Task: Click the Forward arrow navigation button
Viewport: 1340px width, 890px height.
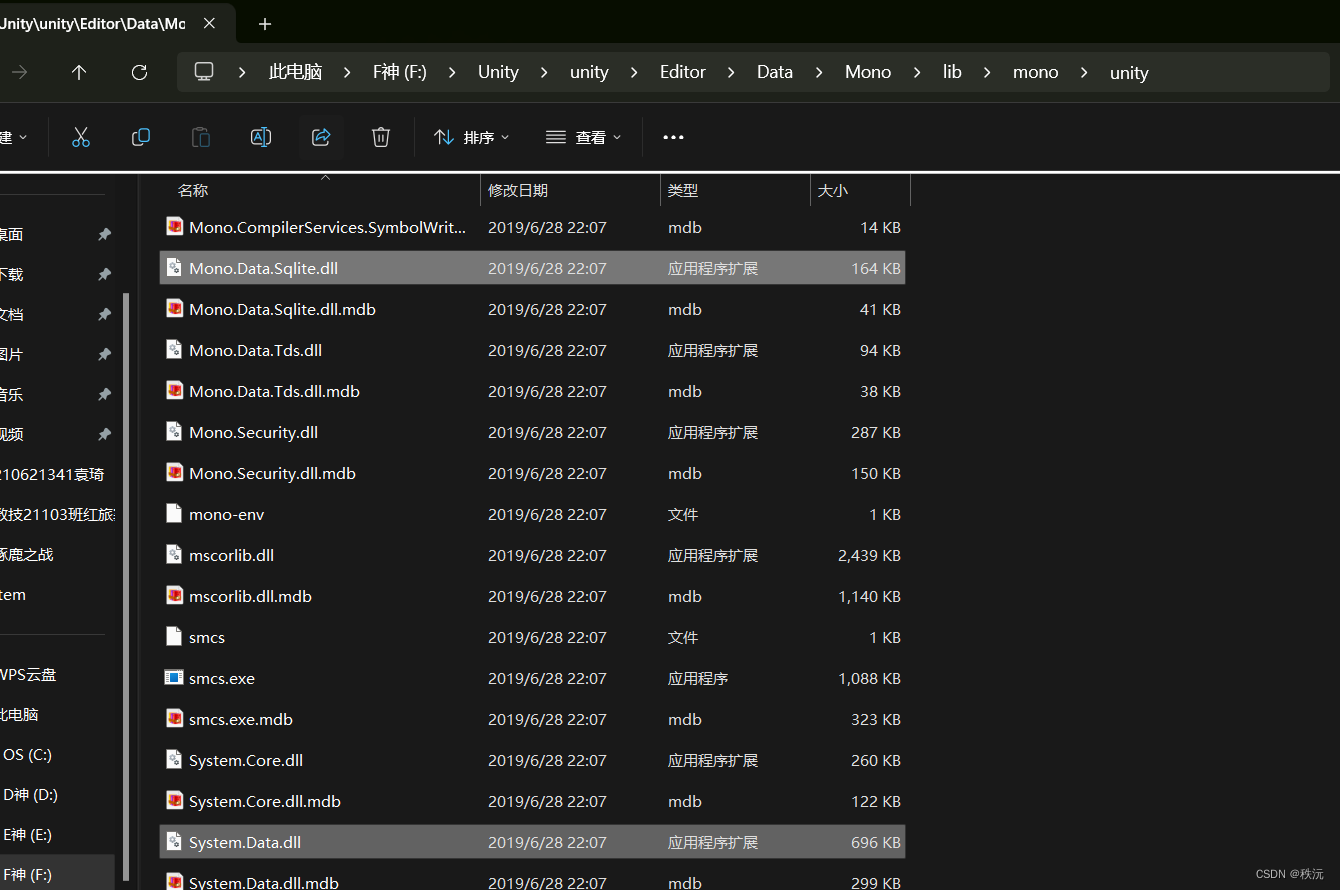Action: click(x=19, y=72)
